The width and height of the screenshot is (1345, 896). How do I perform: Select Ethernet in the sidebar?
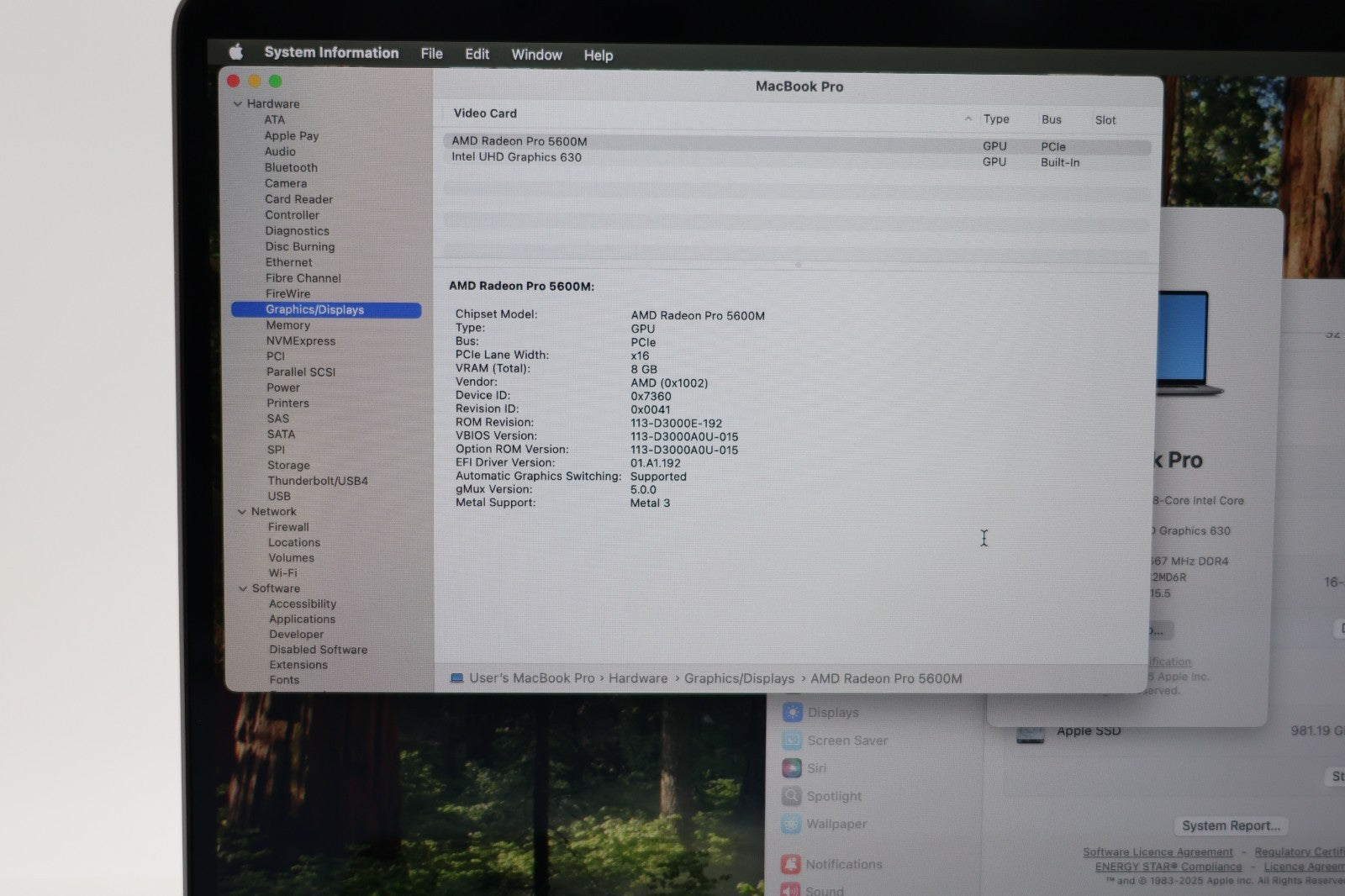[x=289, y=263]
